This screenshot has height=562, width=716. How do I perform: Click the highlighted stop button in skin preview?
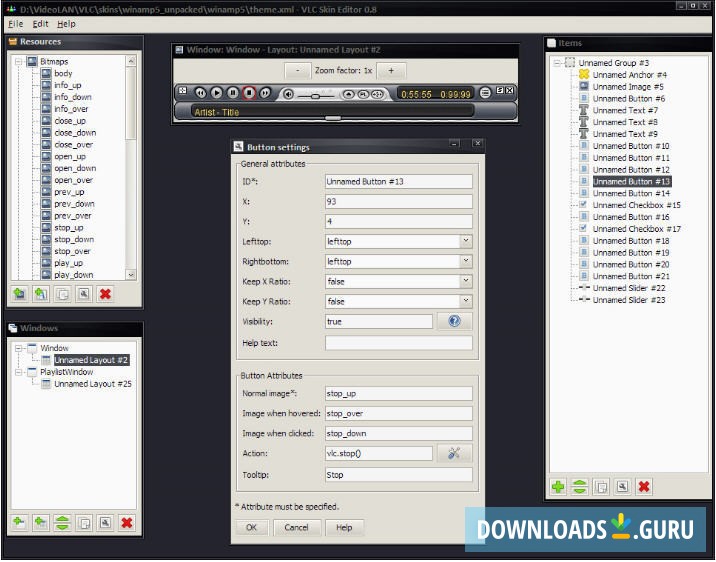tap(249, 93)
